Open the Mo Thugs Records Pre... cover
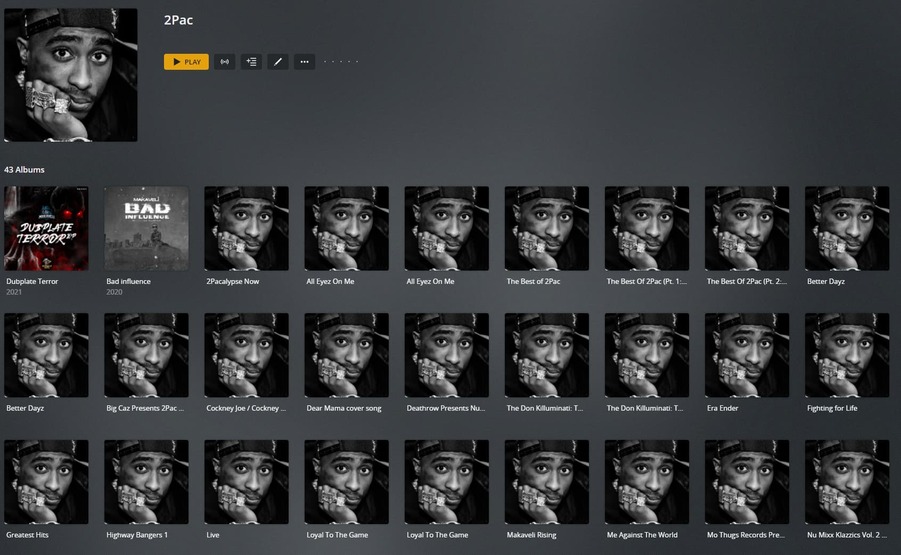The image size is (901, 555). click(747, 482)
